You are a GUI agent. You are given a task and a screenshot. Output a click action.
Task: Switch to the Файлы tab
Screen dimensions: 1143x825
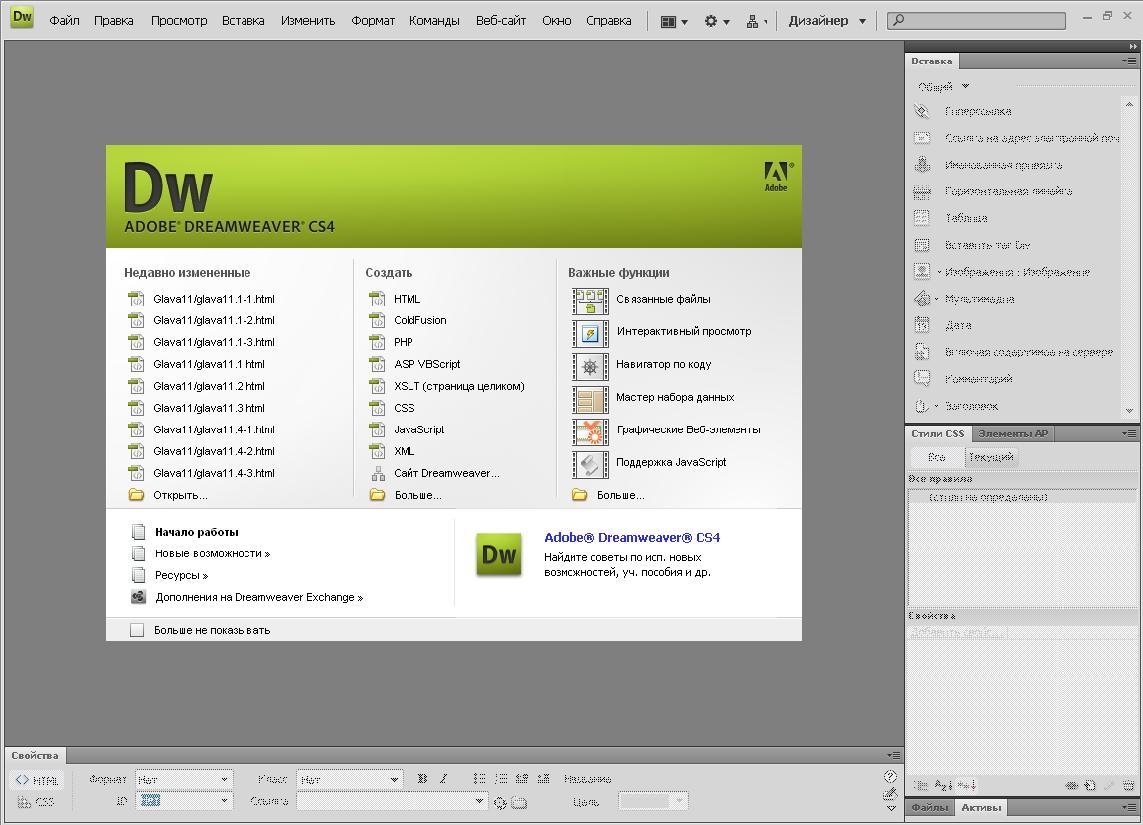929,807
